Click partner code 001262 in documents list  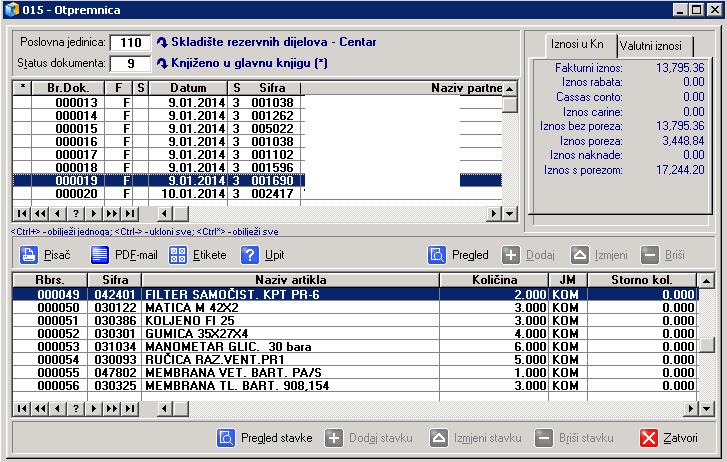point(273,116)
